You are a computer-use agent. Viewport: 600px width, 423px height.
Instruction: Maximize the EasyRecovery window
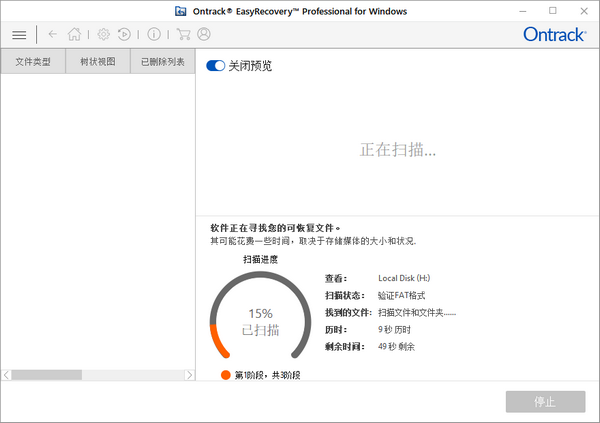point(553,11)
